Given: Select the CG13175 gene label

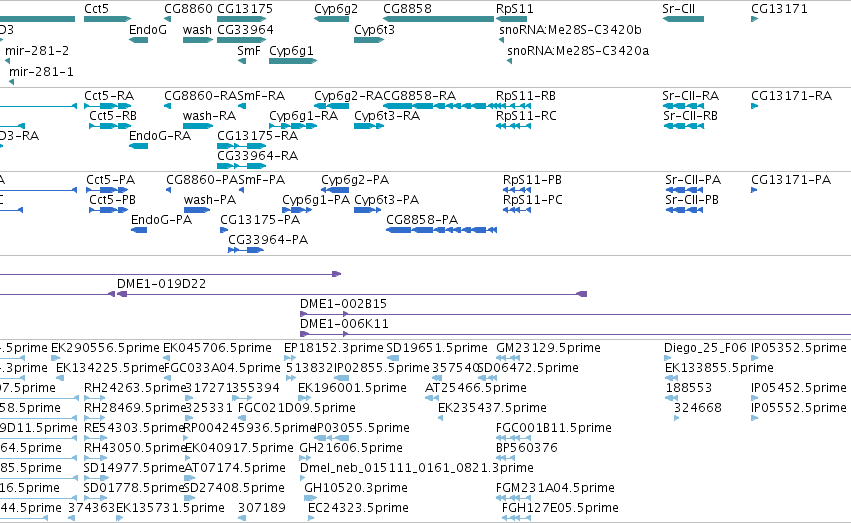Looking at the screenshot, I should (245, 9).
